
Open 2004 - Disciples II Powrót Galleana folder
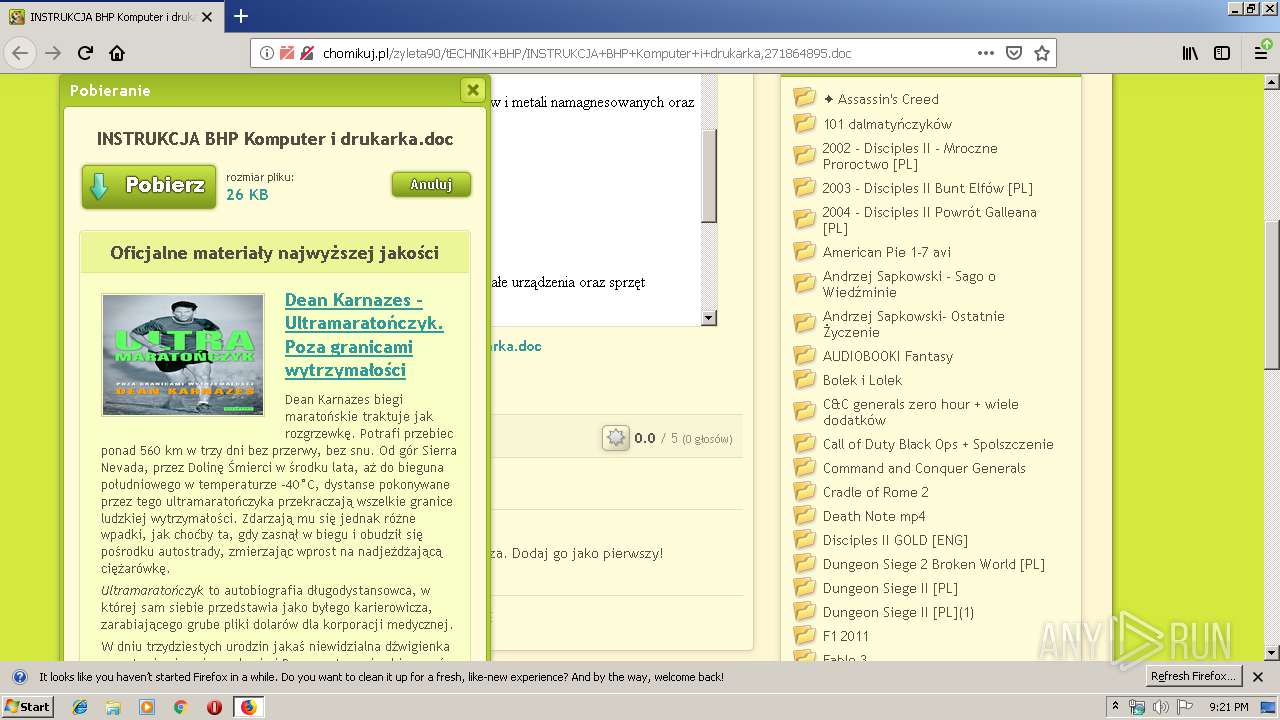click(929, 220)
